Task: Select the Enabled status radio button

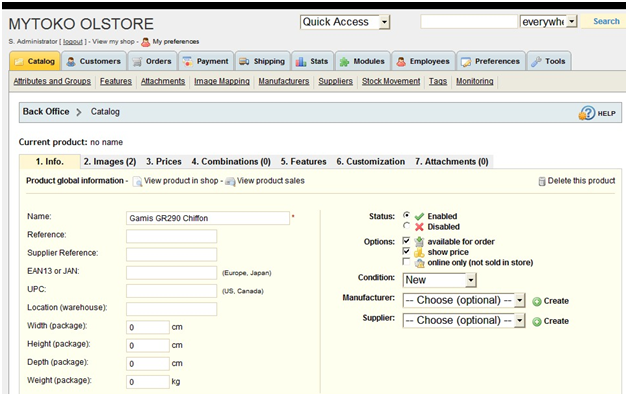Action: pyautogui.click(x=407, y=215)
